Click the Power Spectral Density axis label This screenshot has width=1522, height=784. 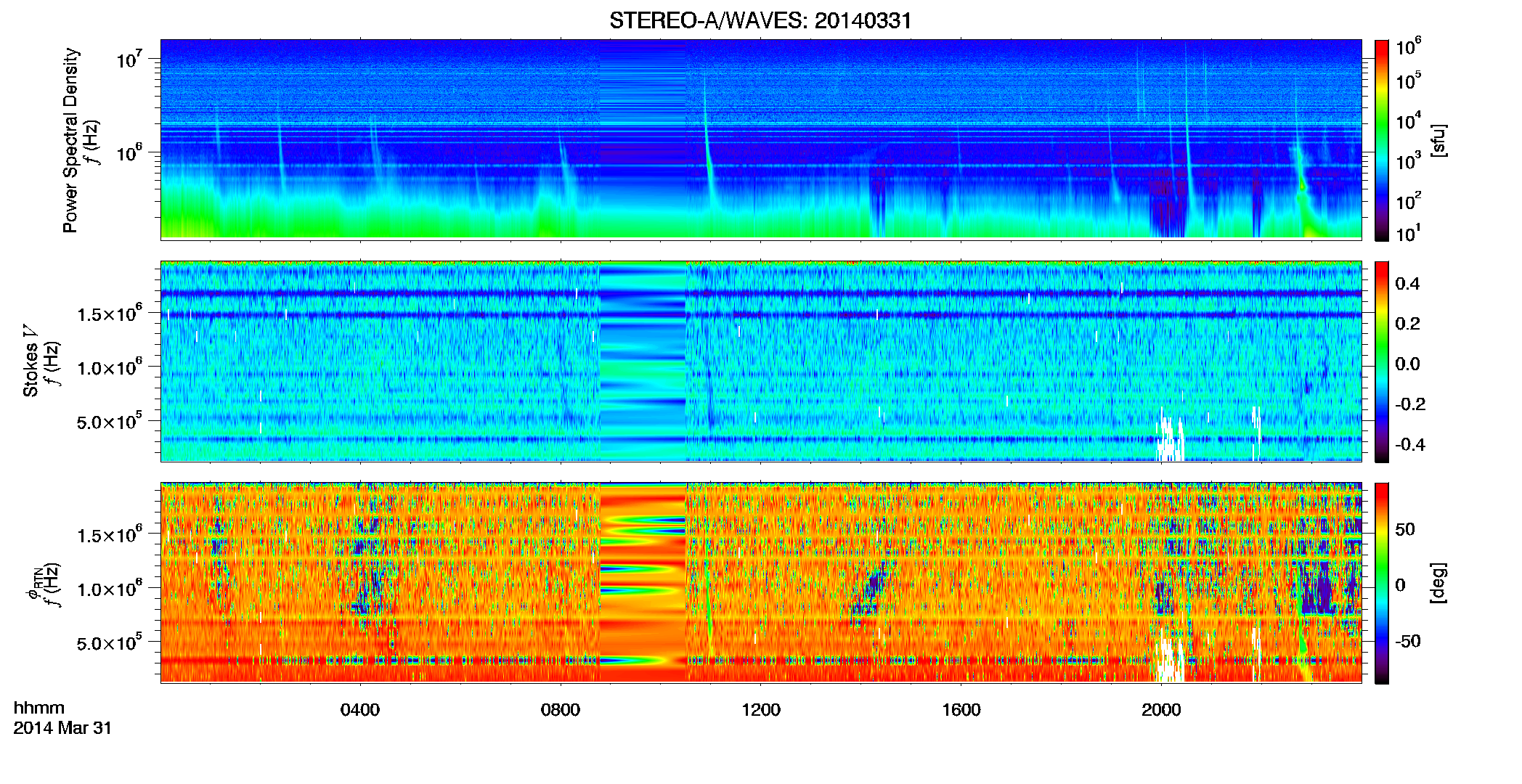(x=70, y=140)
